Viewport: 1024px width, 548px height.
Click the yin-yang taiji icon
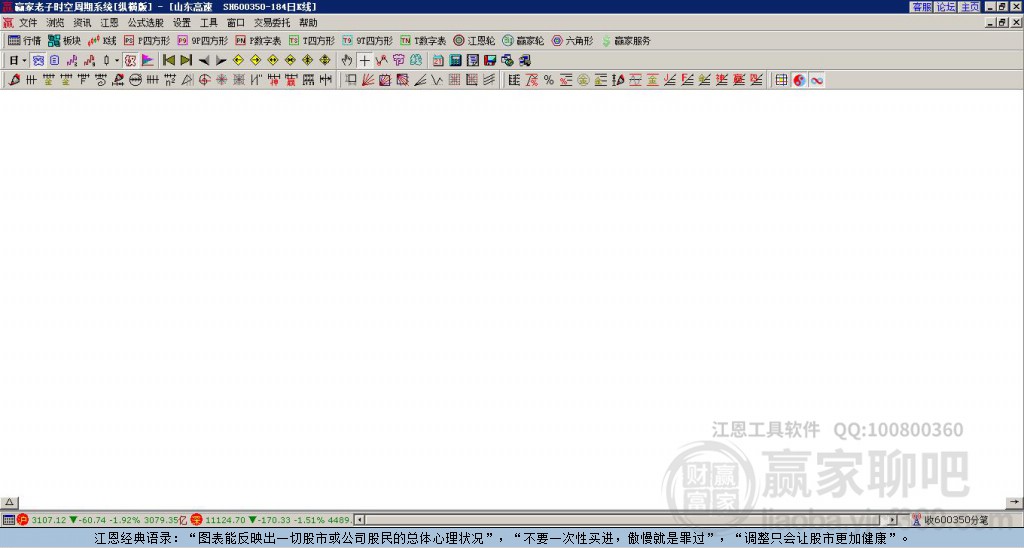(x=799, y=80)
